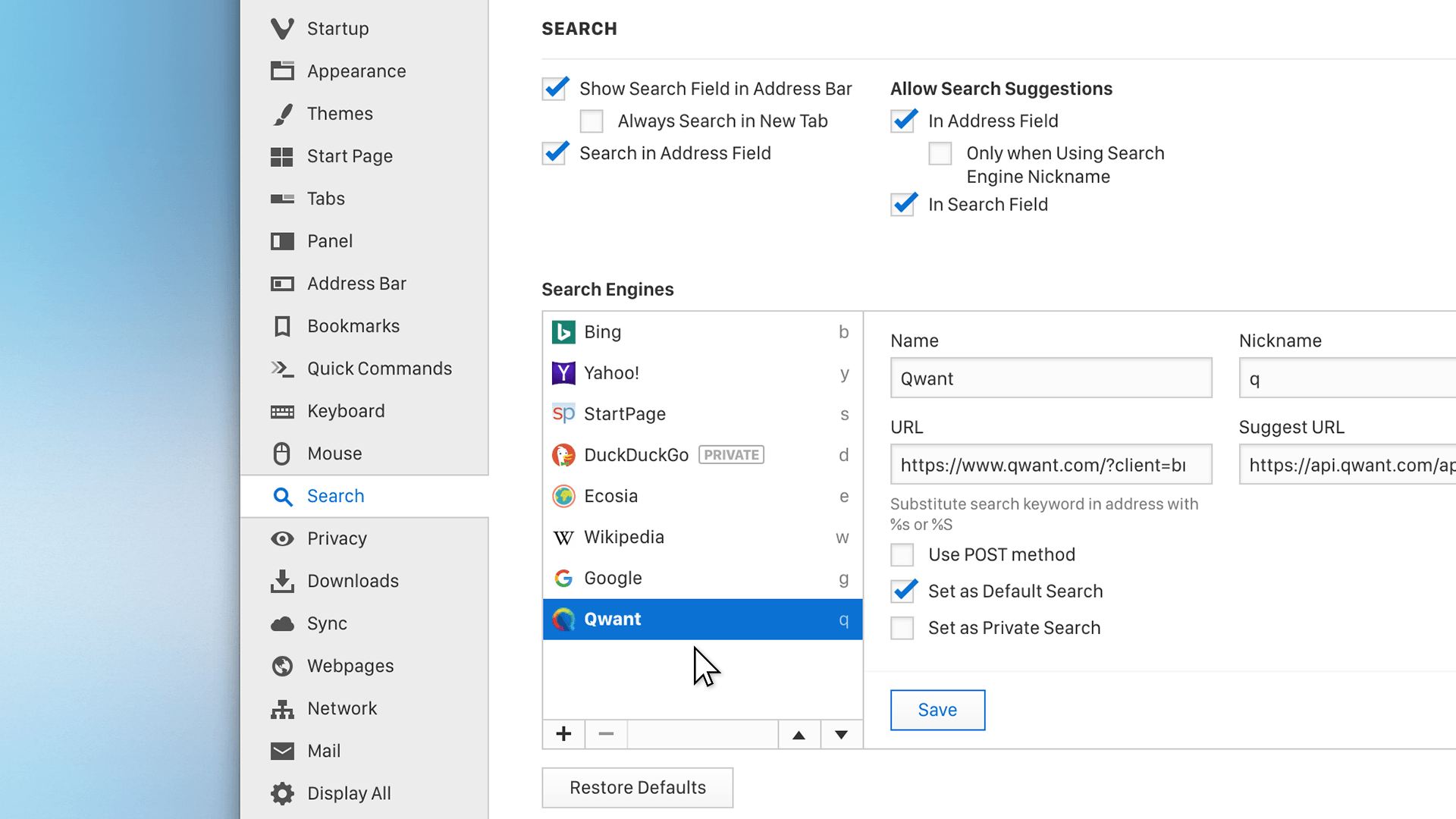Open the Privacy settings section
The image size is (1456, 819).
click(337, 538)
